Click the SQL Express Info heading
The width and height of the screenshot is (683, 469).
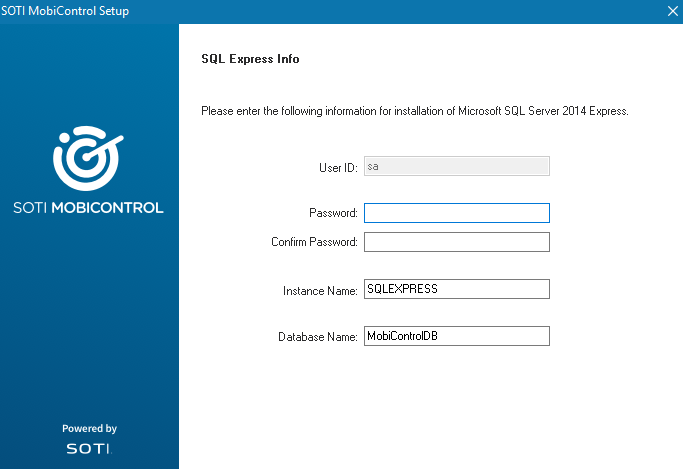coord(250,59)
